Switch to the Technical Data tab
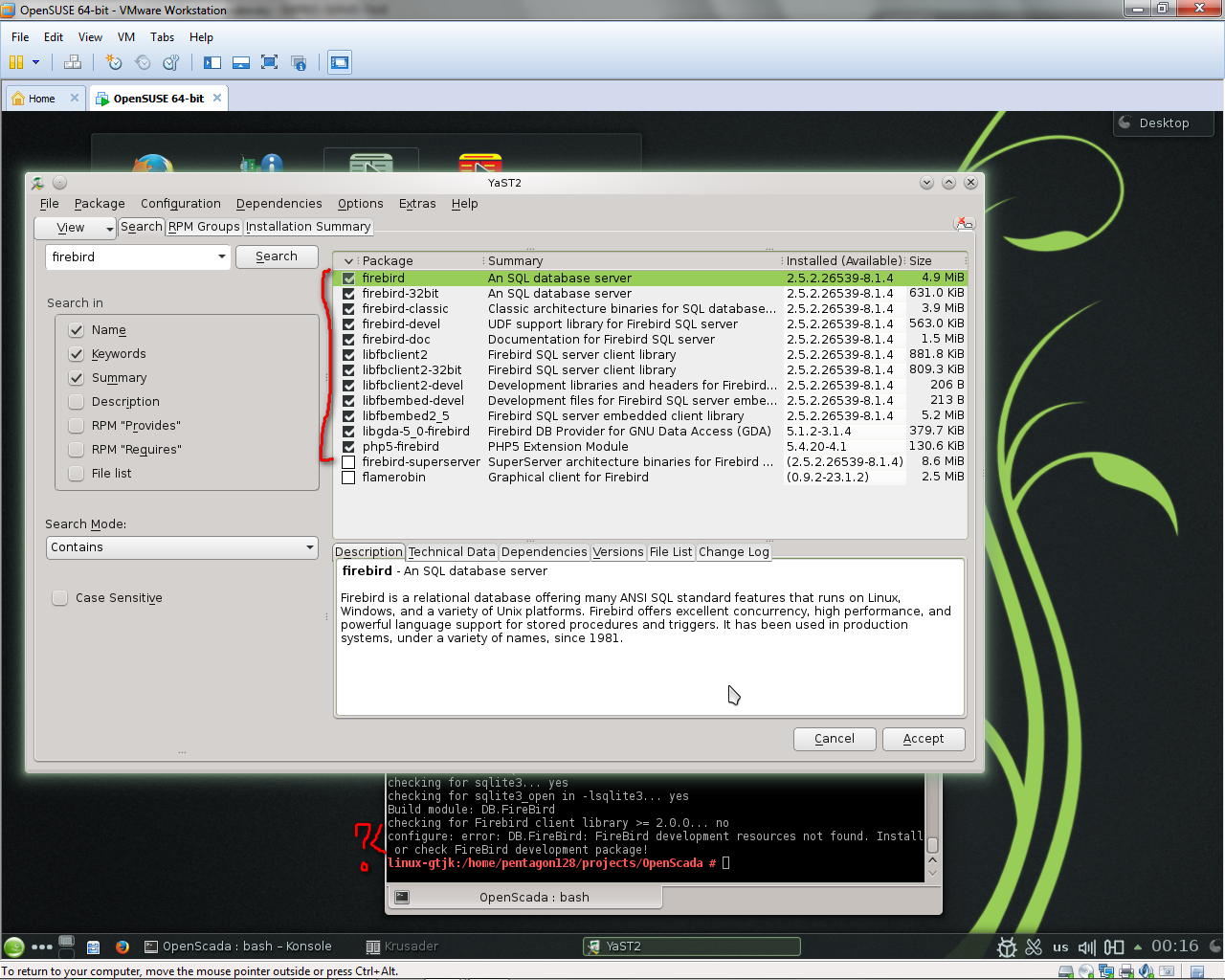The image size is (1225, 980). coord(452,552)
